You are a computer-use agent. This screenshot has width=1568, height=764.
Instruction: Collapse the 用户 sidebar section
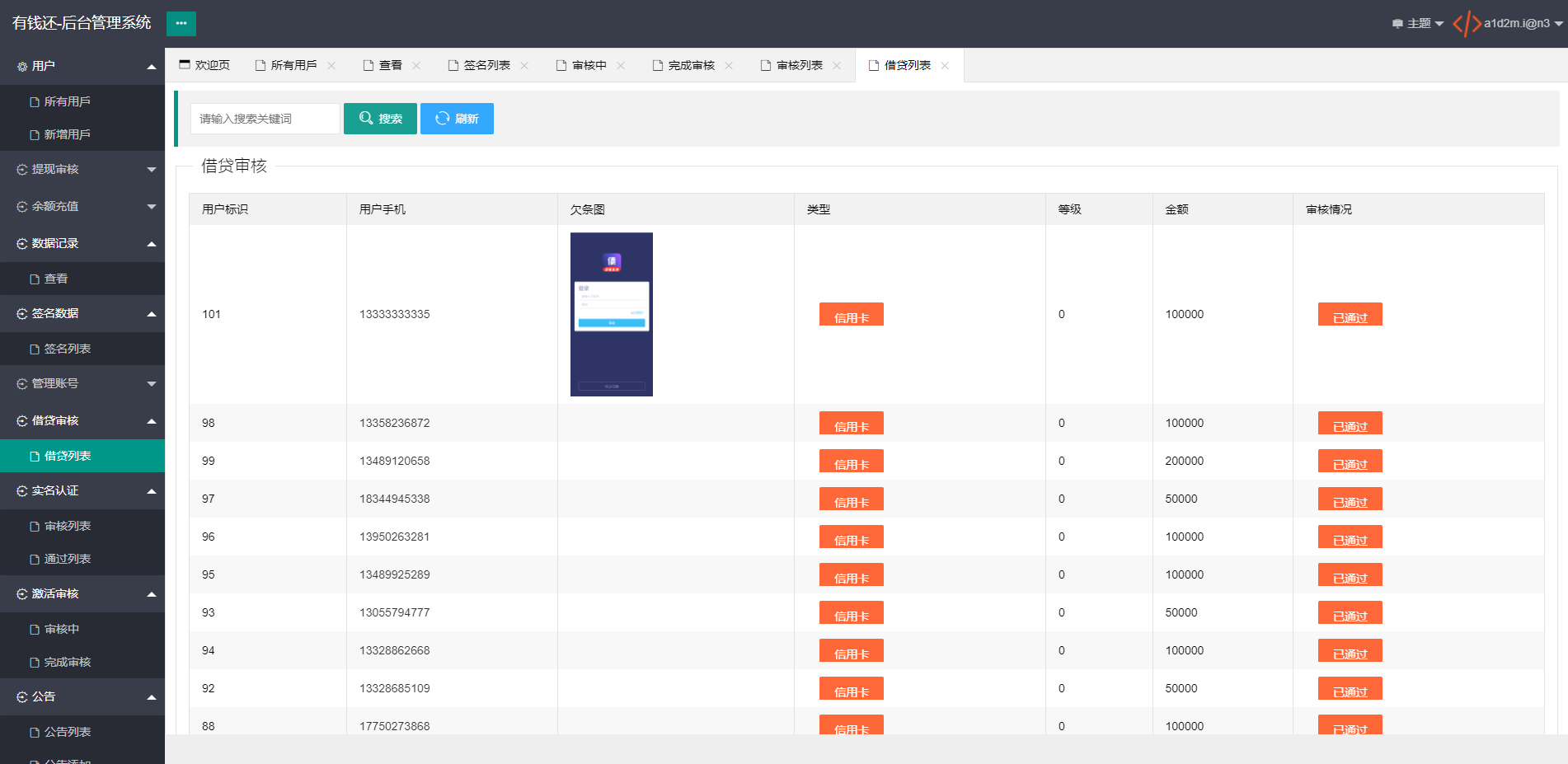click(x=82, y=66)
